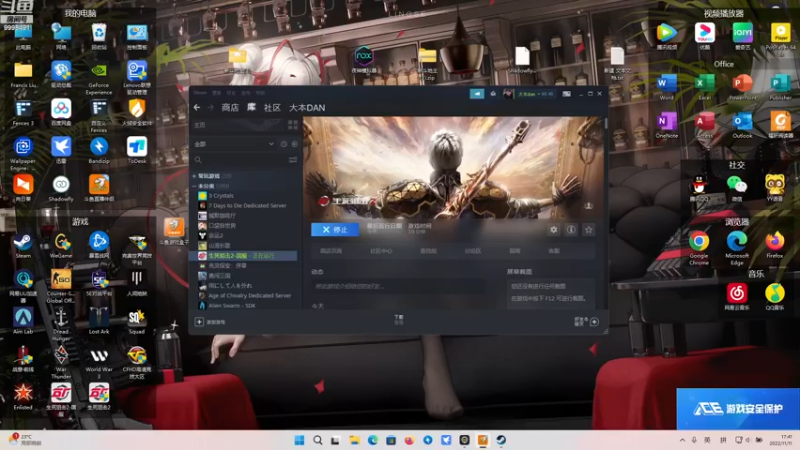Screen dimensions: 800x450
Task: Open friends and chat at bottom right
Action: pos(587,321)
